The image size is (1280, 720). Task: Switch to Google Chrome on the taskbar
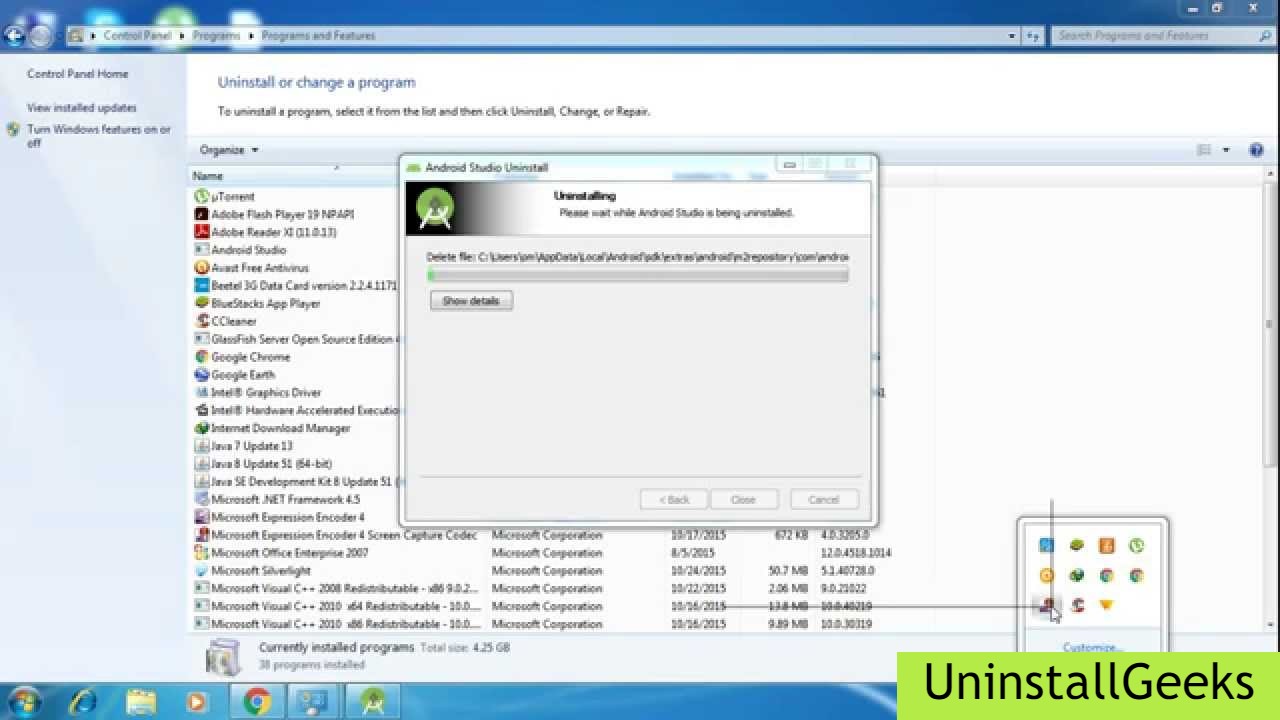click(x=257, y=702)
